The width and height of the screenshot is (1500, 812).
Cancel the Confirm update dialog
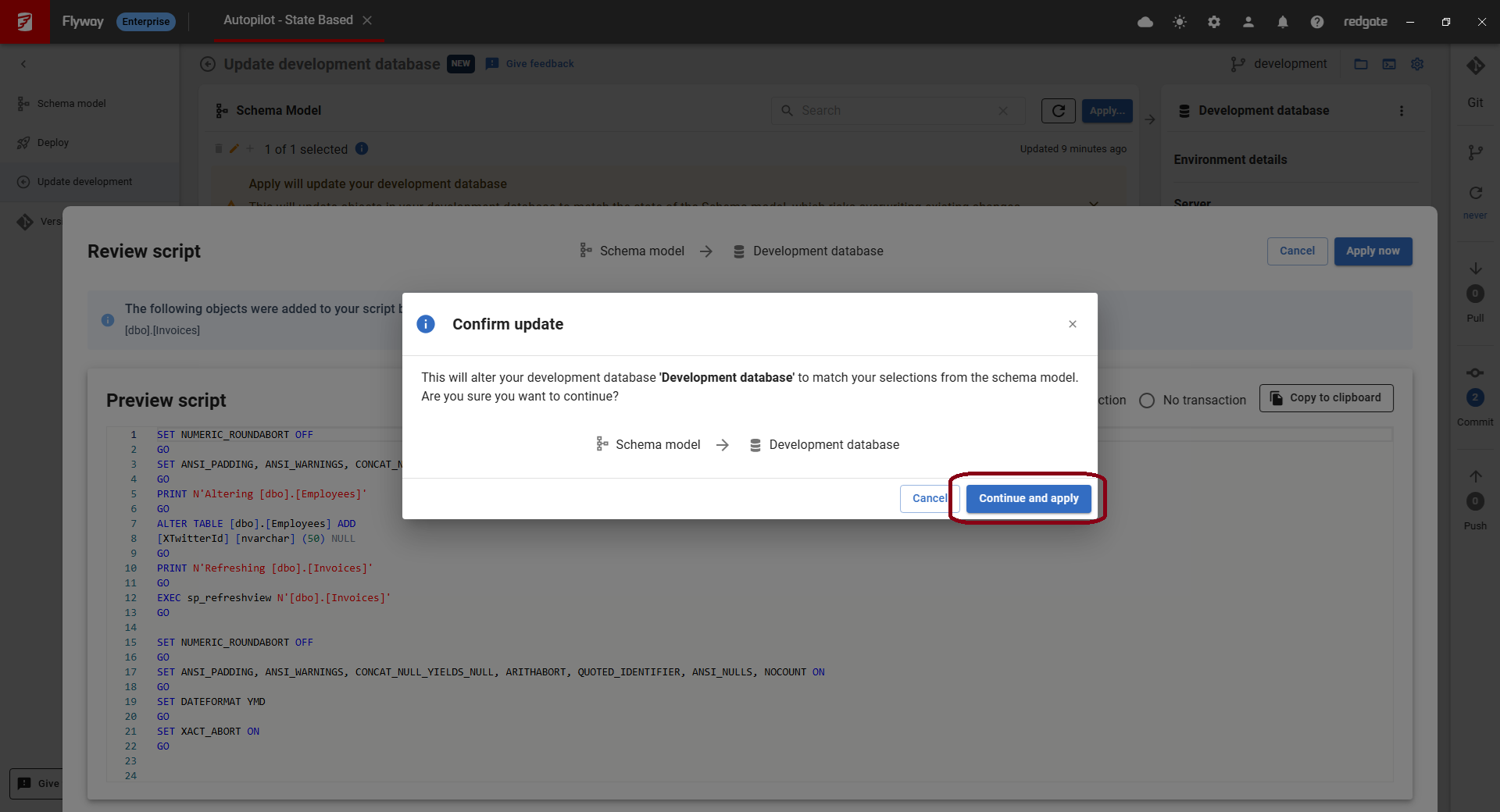929,498
